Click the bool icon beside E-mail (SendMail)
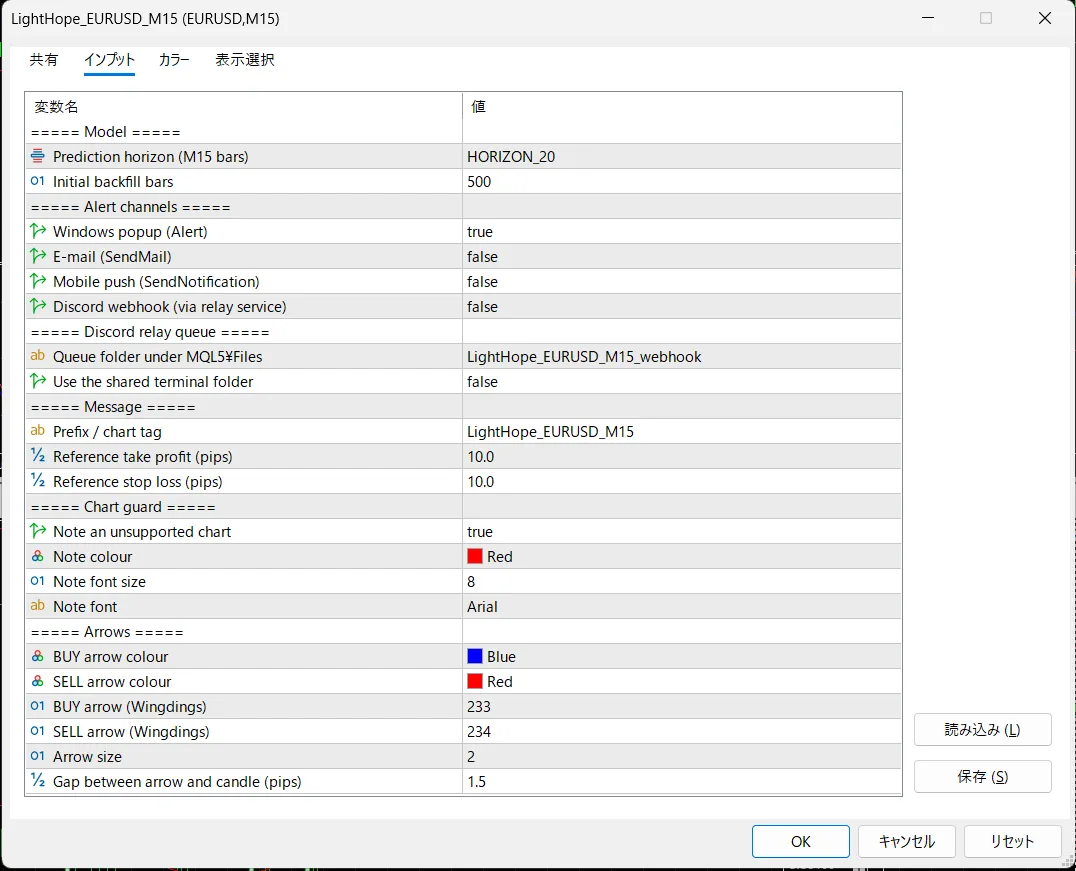Screen dimensions: 1076x871 (x=38, y=257)
